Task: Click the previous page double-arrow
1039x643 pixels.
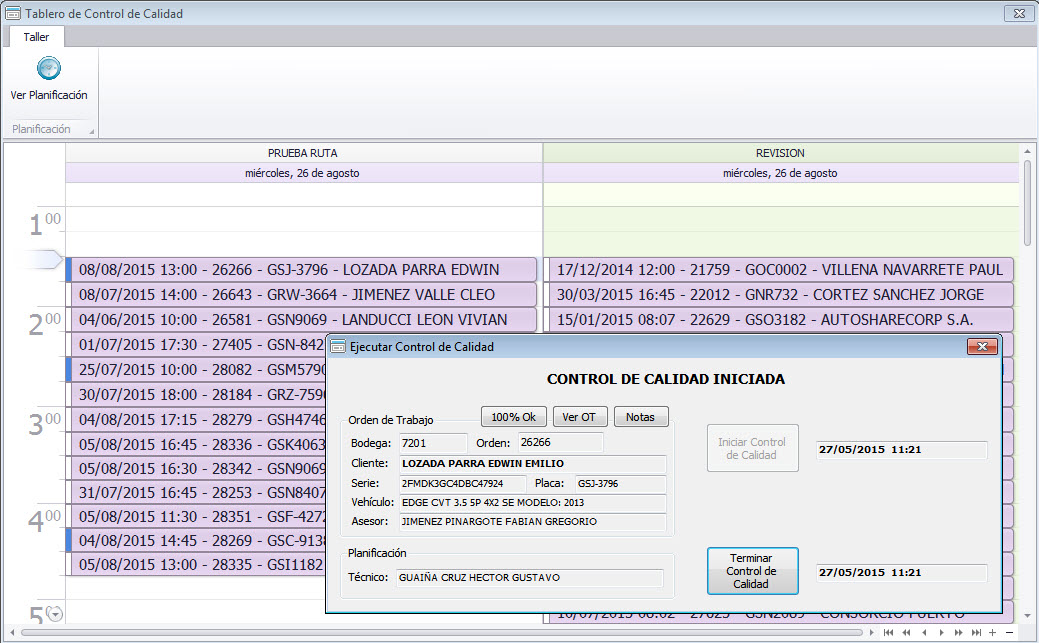Action: point(906,633)
